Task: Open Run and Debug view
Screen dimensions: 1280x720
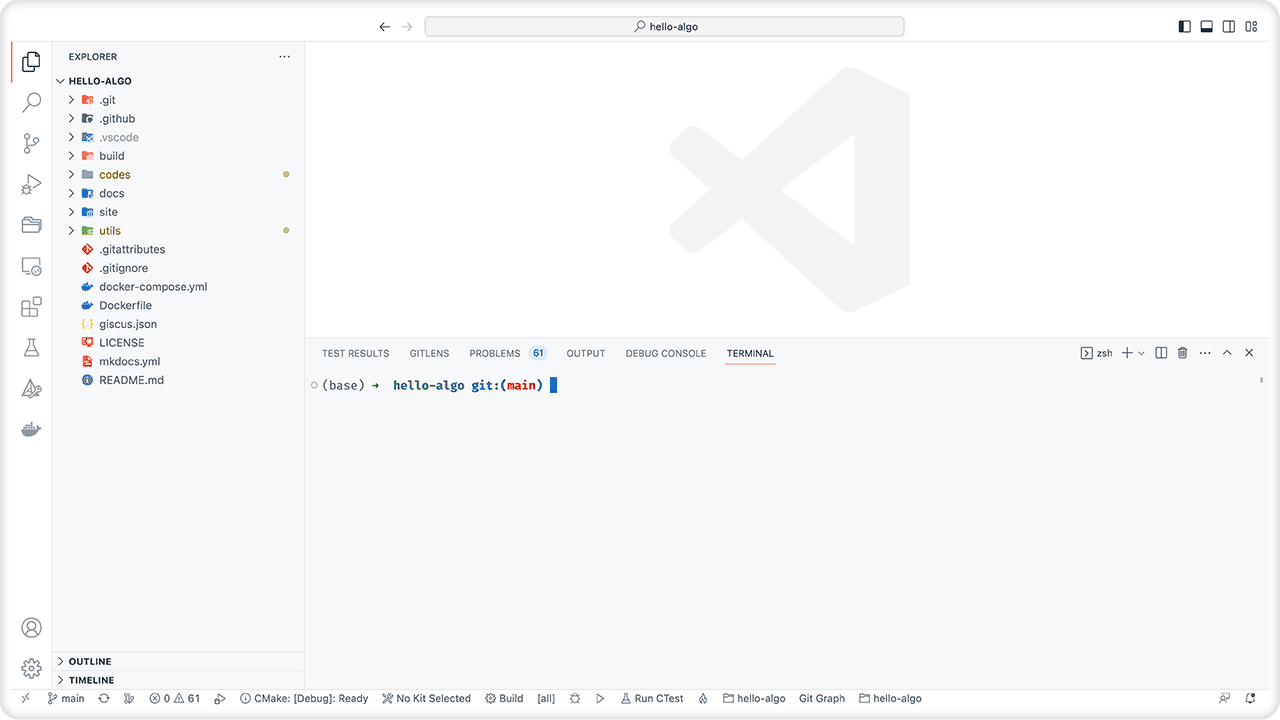Action: 32,184
